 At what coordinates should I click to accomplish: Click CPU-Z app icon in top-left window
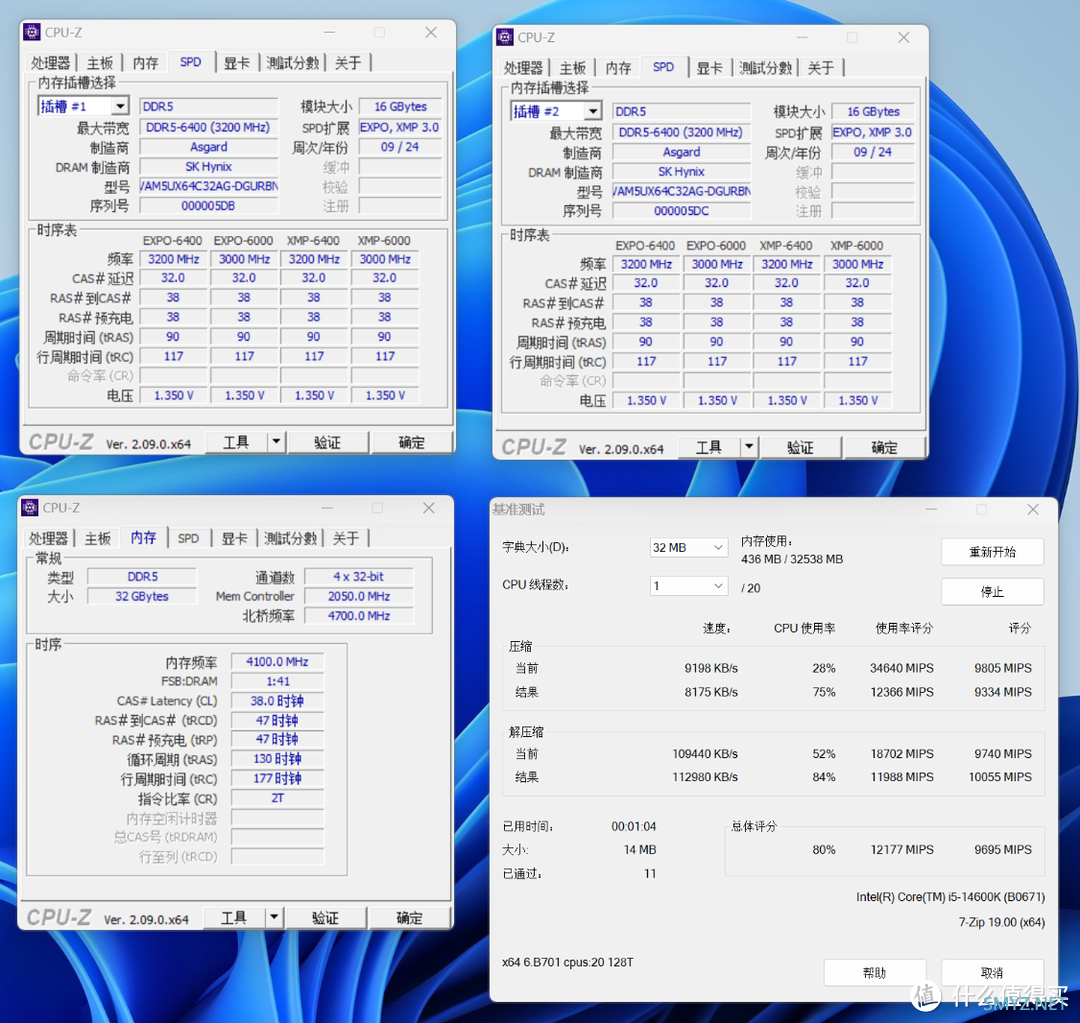tap(32, 32)
